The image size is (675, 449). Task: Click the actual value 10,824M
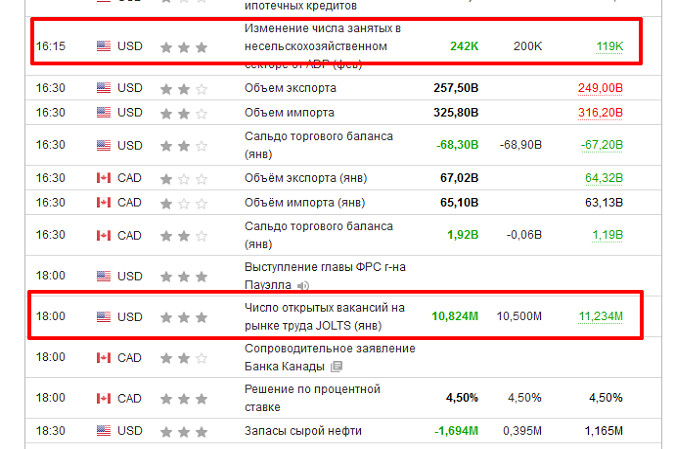tap(455, 317)
